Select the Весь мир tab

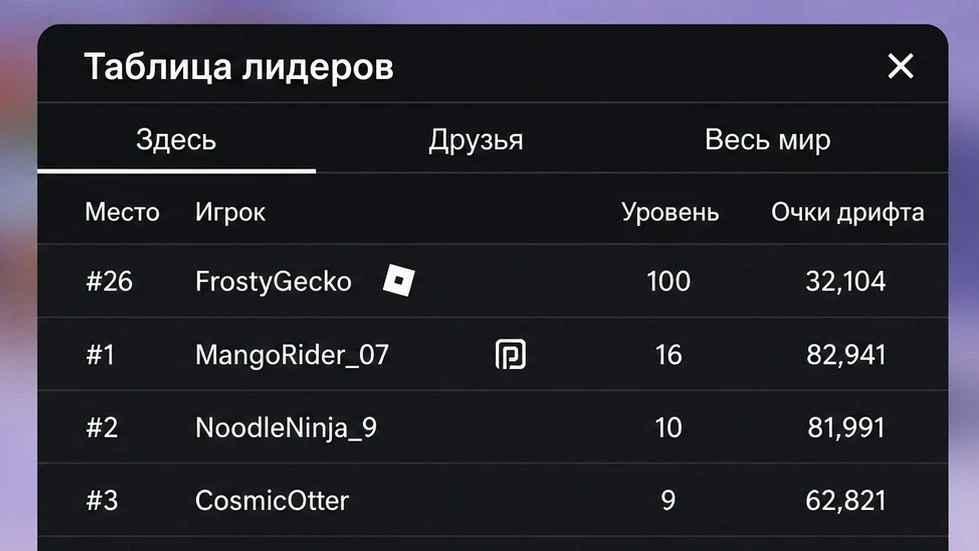767,139
